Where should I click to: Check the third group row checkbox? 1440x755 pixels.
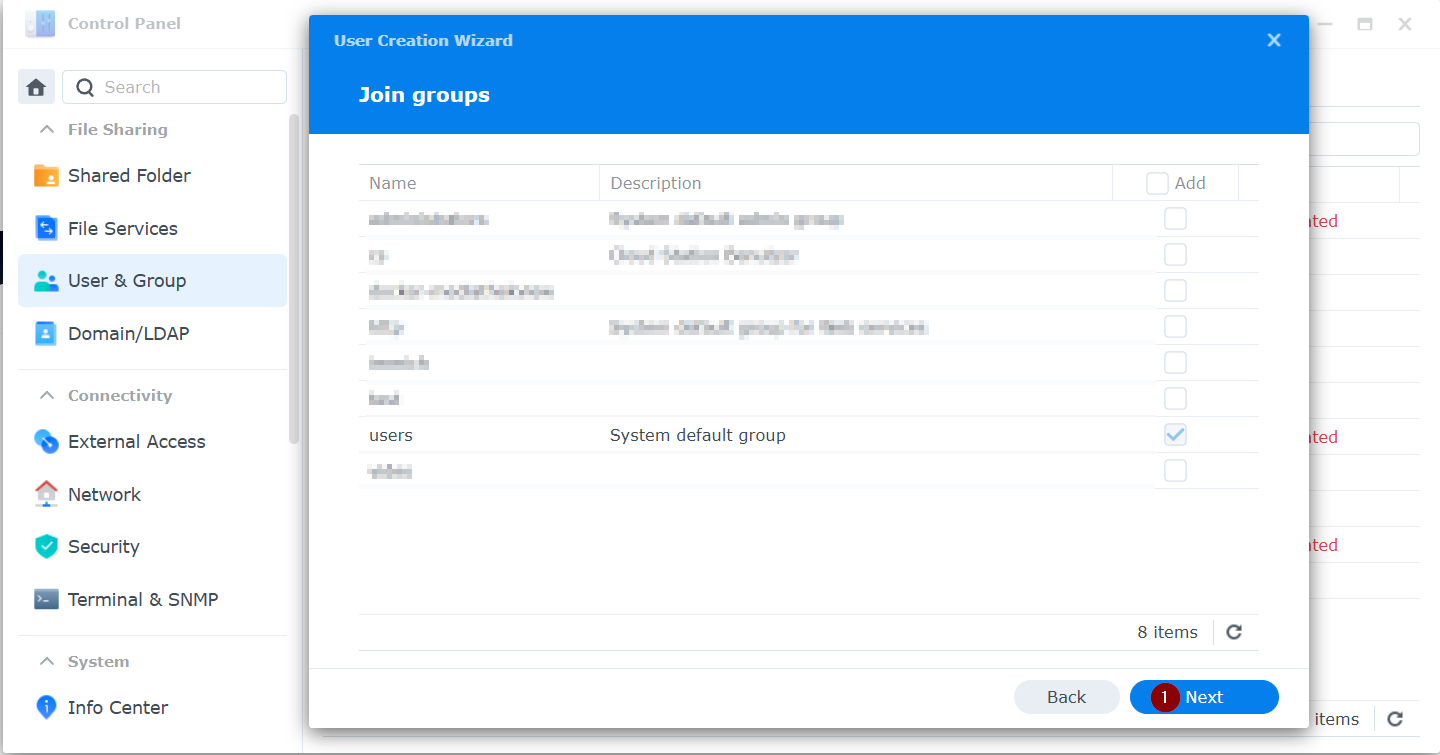(x=1175, y=291)
